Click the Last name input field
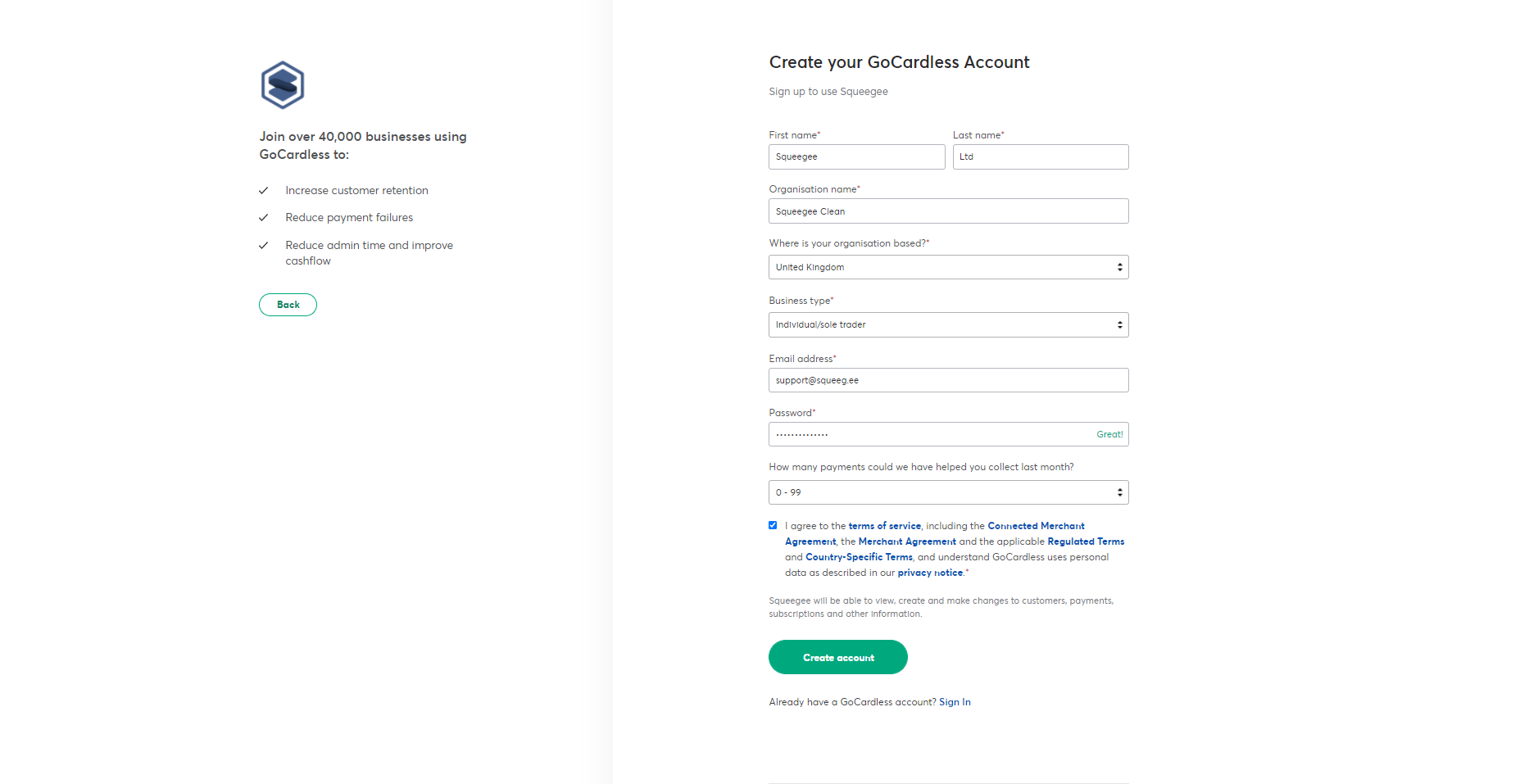The width and height of the screenshot is (1538, 784). (1040, 156)
